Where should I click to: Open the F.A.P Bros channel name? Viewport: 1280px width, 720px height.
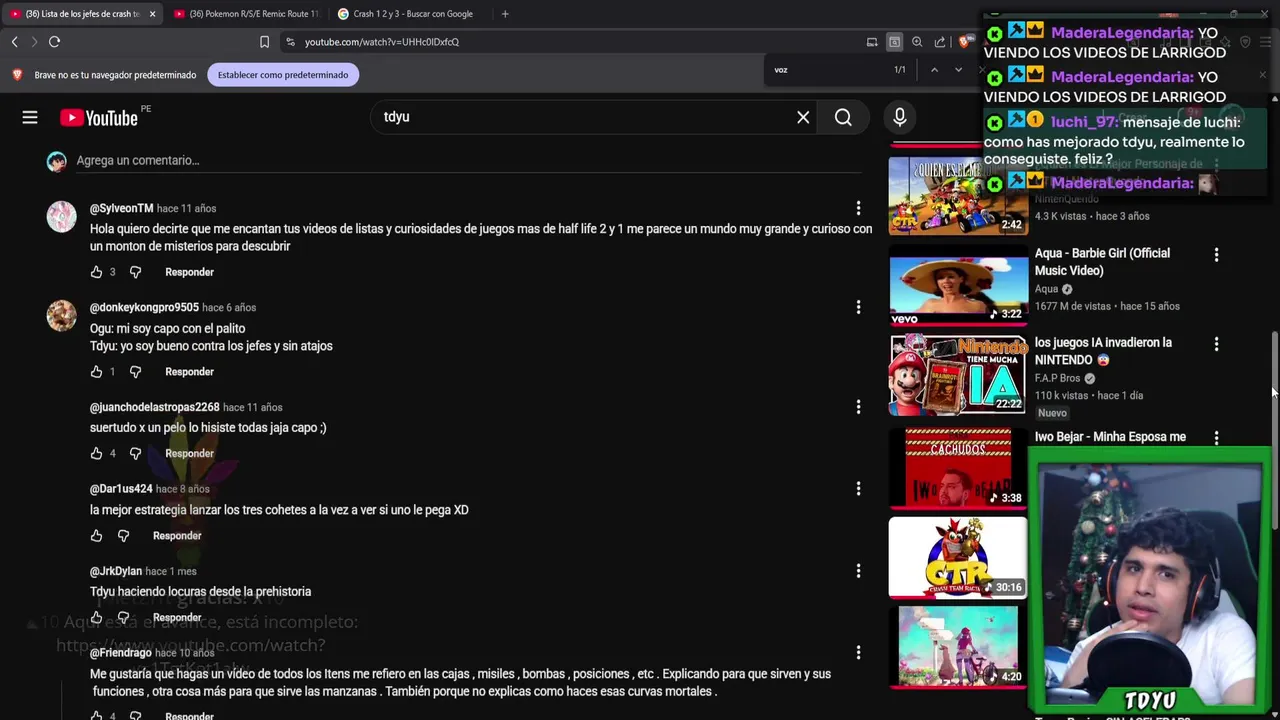pyautogui.click(x=1057, y=378)
